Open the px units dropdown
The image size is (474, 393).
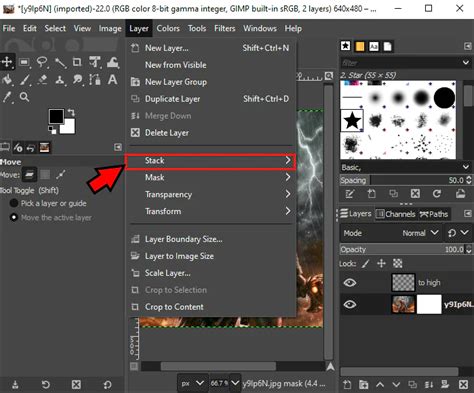[192, 383]
